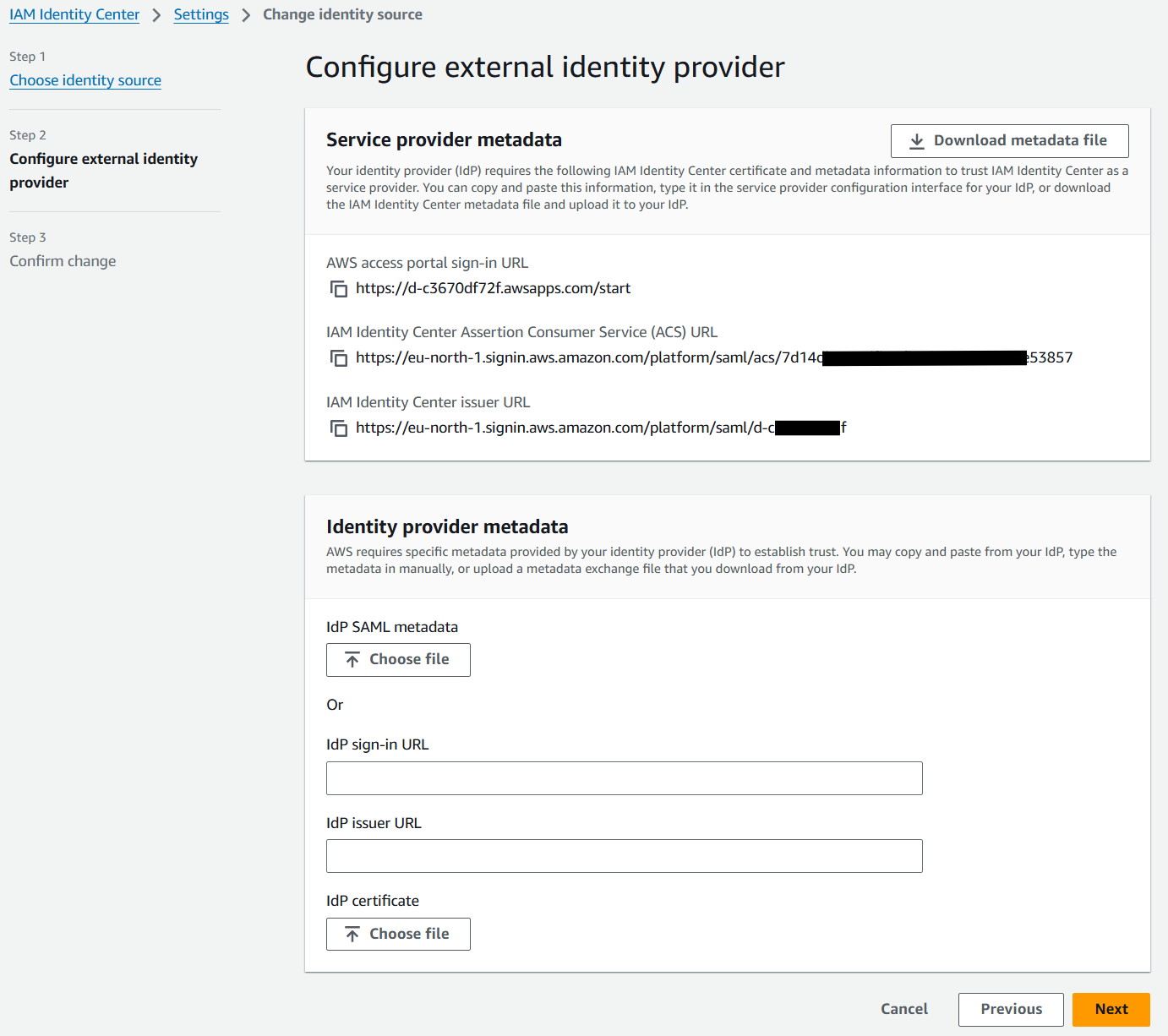Navigate to Settings via the breadcrumb

(x=201, y=14)
